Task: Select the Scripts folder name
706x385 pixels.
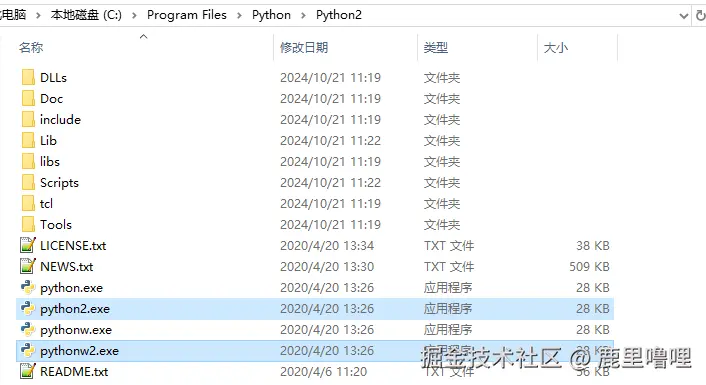Action: (x=59, y=183)
